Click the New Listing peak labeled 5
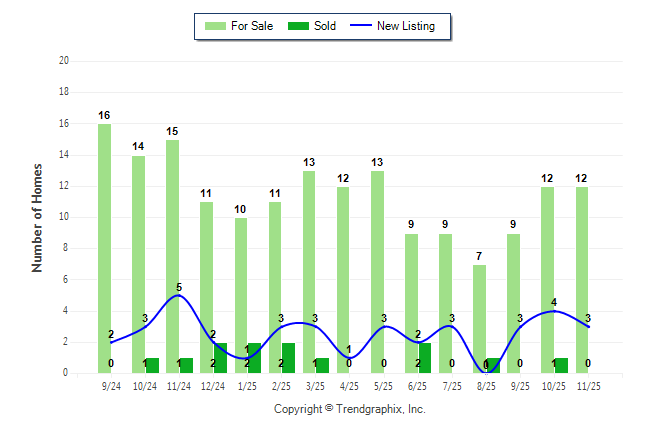The width and height of the screenshot is (646, 434). 179,295
